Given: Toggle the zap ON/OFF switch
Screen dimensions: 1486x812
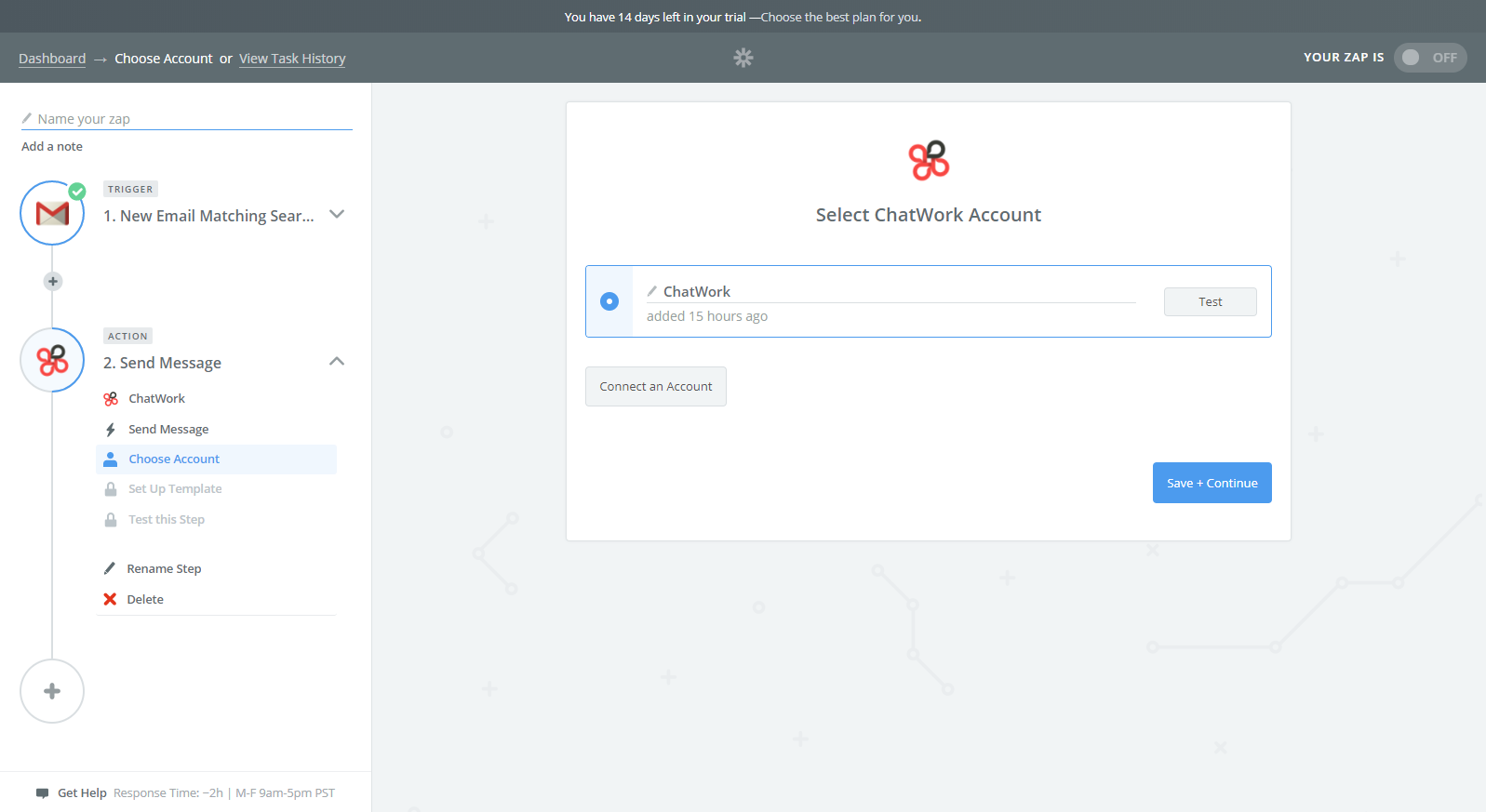Looking at the screenshot, I should coord(1430,58).
